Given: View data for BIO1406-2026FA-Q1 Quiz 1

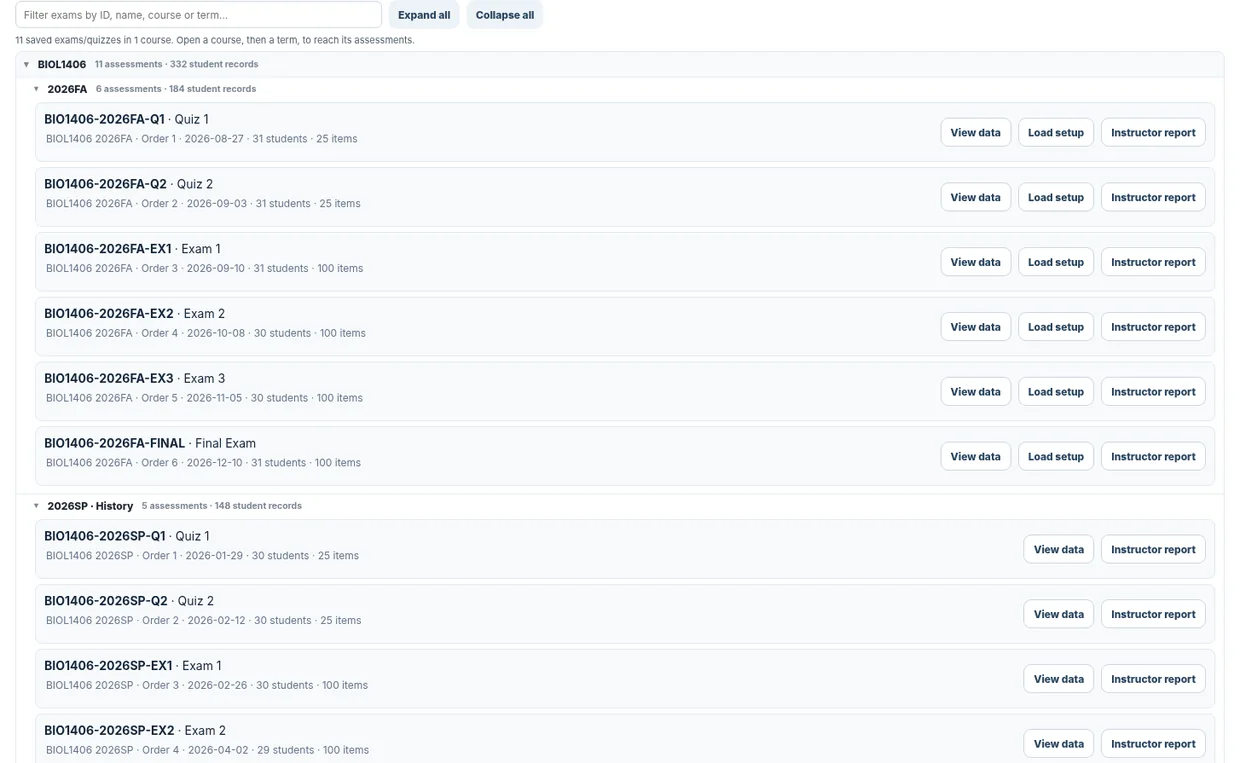Looking at the screenshot, I should click(x=975, y=133).
